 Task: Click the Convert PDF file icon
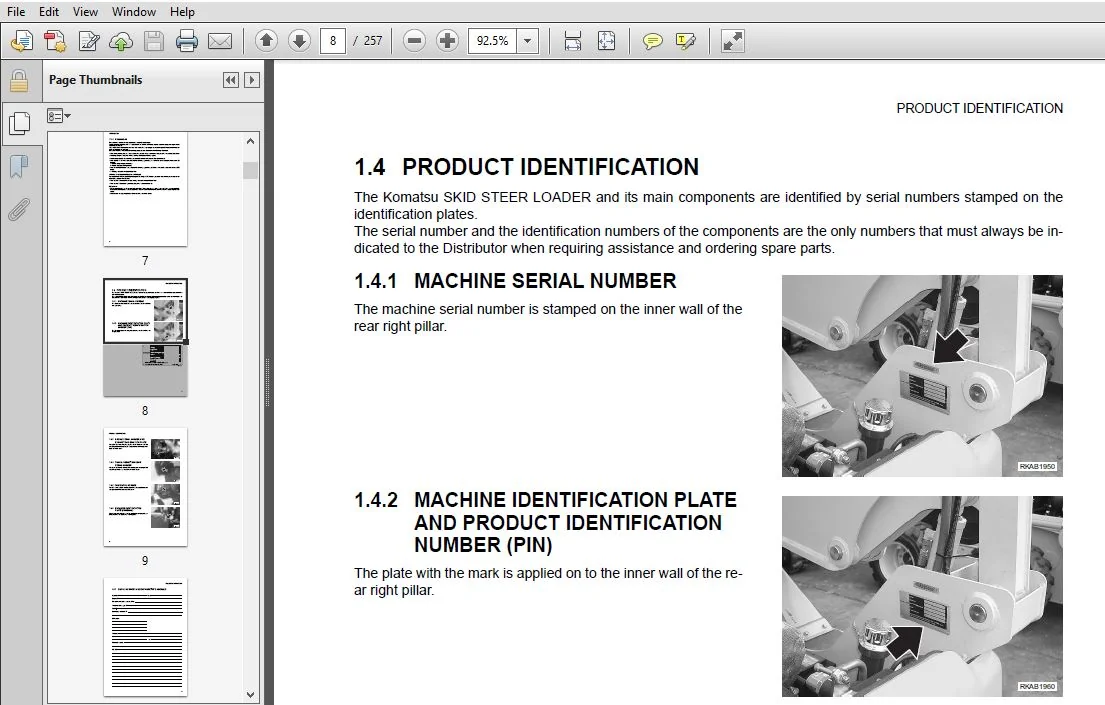pyautogui.click(x=55, y=41)
